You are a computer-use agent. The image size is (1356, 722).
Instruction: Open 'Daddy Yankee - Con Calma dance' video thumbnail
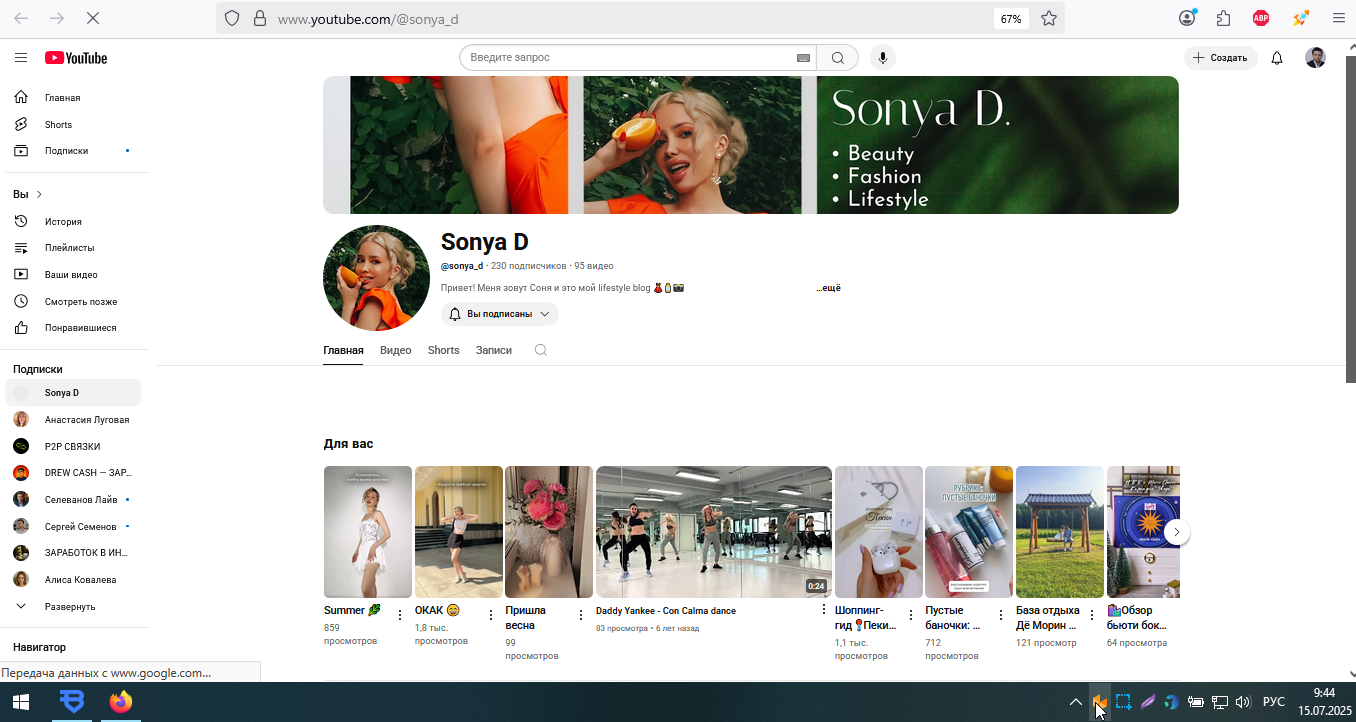714,532
